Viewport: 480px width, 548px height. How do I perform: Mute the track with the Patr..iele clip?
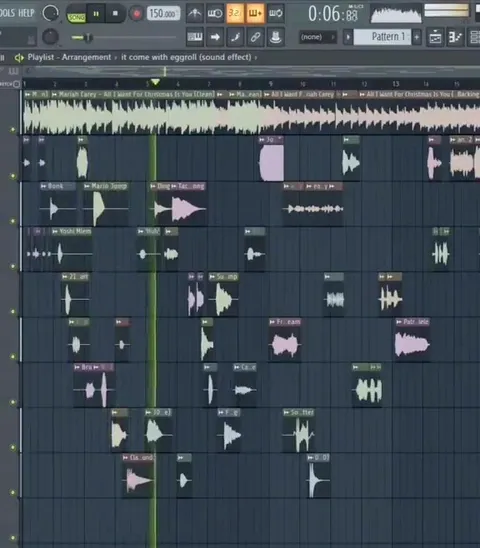pyautogui.click(x=13, y=356)
